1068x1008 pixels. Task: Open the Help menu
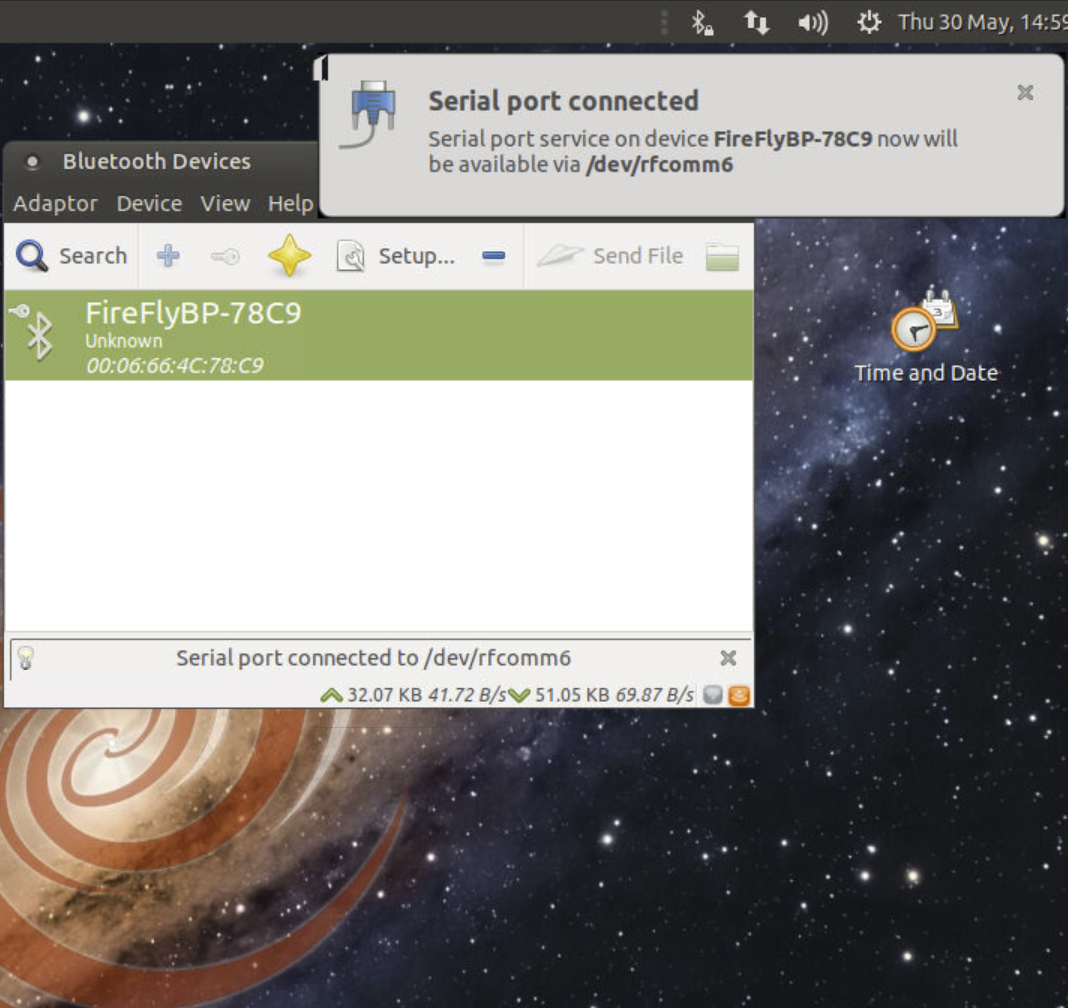tap(290, 204)
